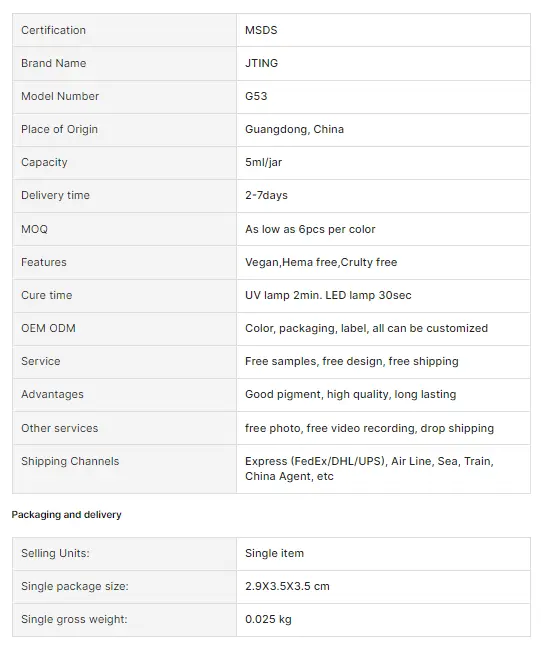Click the Certification label cell
The image size is (541, 649).
click(x=125, y=30)
